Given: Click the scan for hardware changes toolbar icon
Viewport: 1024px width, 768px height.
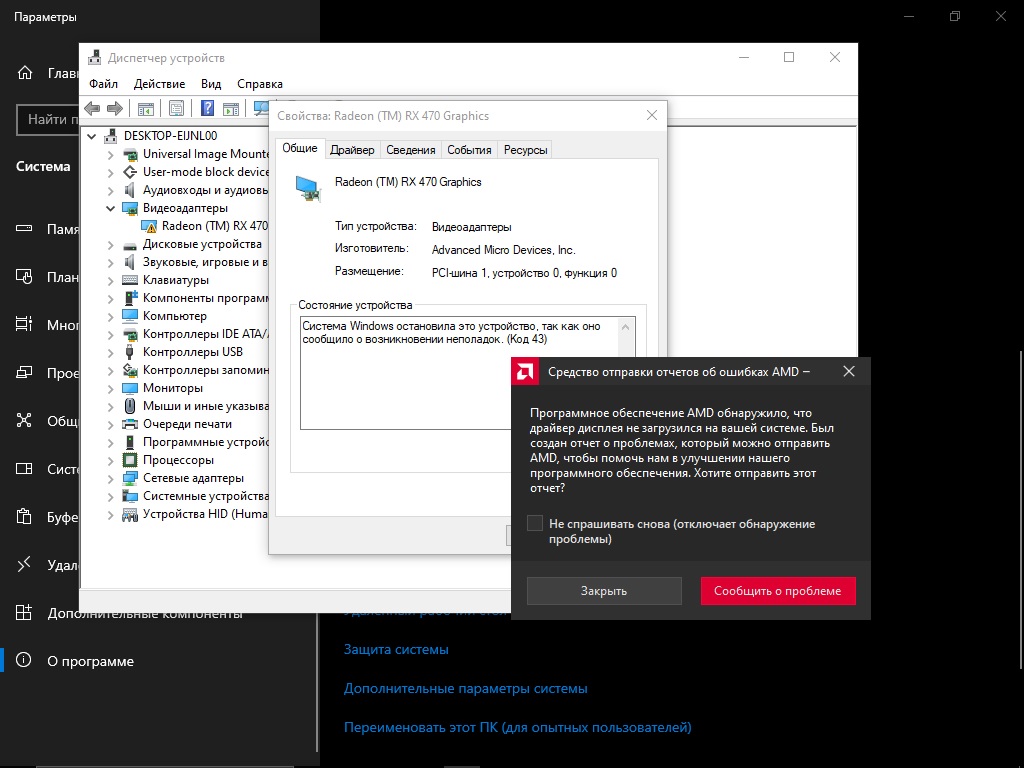Looking at the screenshot, I should 261,108.
